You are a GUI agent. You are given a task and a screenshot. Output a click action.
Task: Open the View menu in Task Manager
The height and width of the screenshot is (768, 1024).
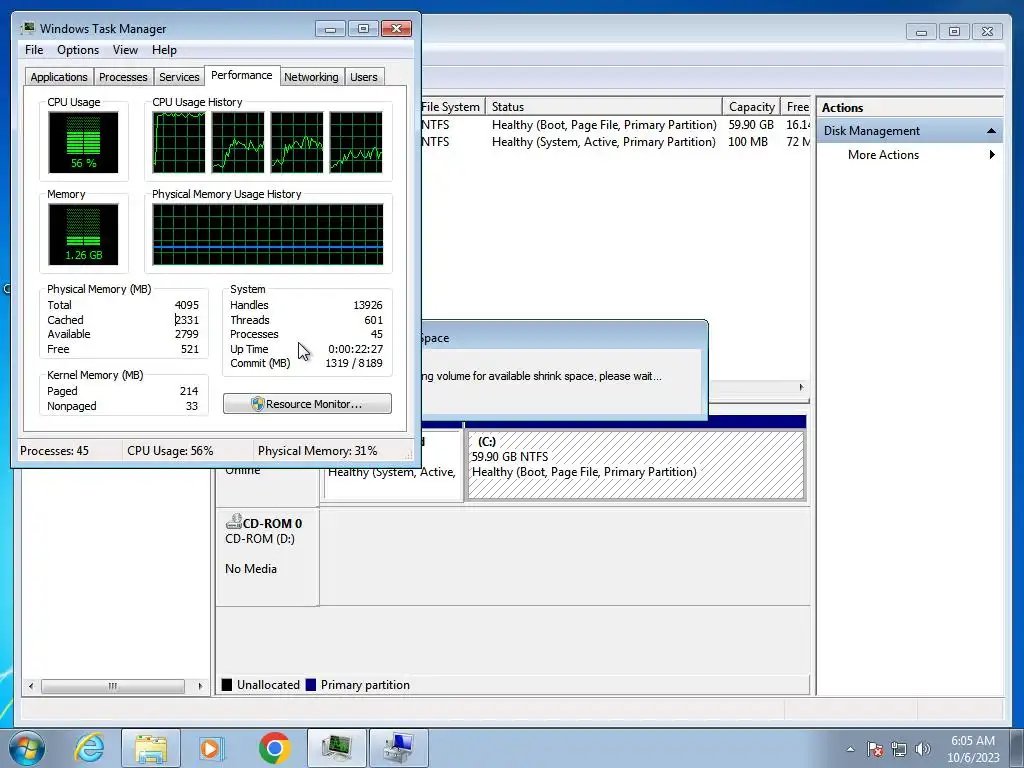click(x=125, y=50)
